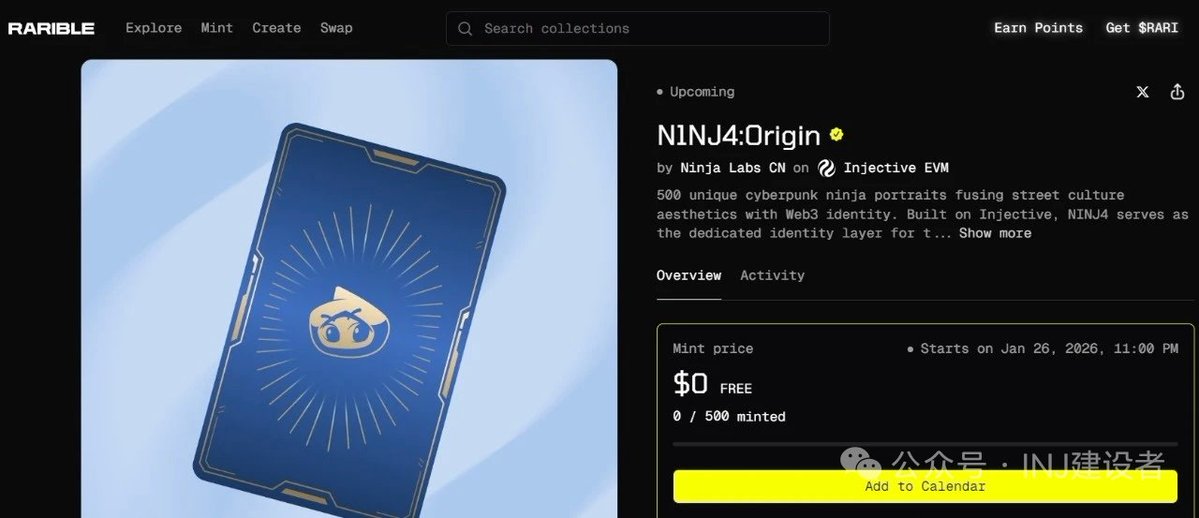Click the minted progress bar
Viewport: 1199px width, 518px height.
pos(925,444)
